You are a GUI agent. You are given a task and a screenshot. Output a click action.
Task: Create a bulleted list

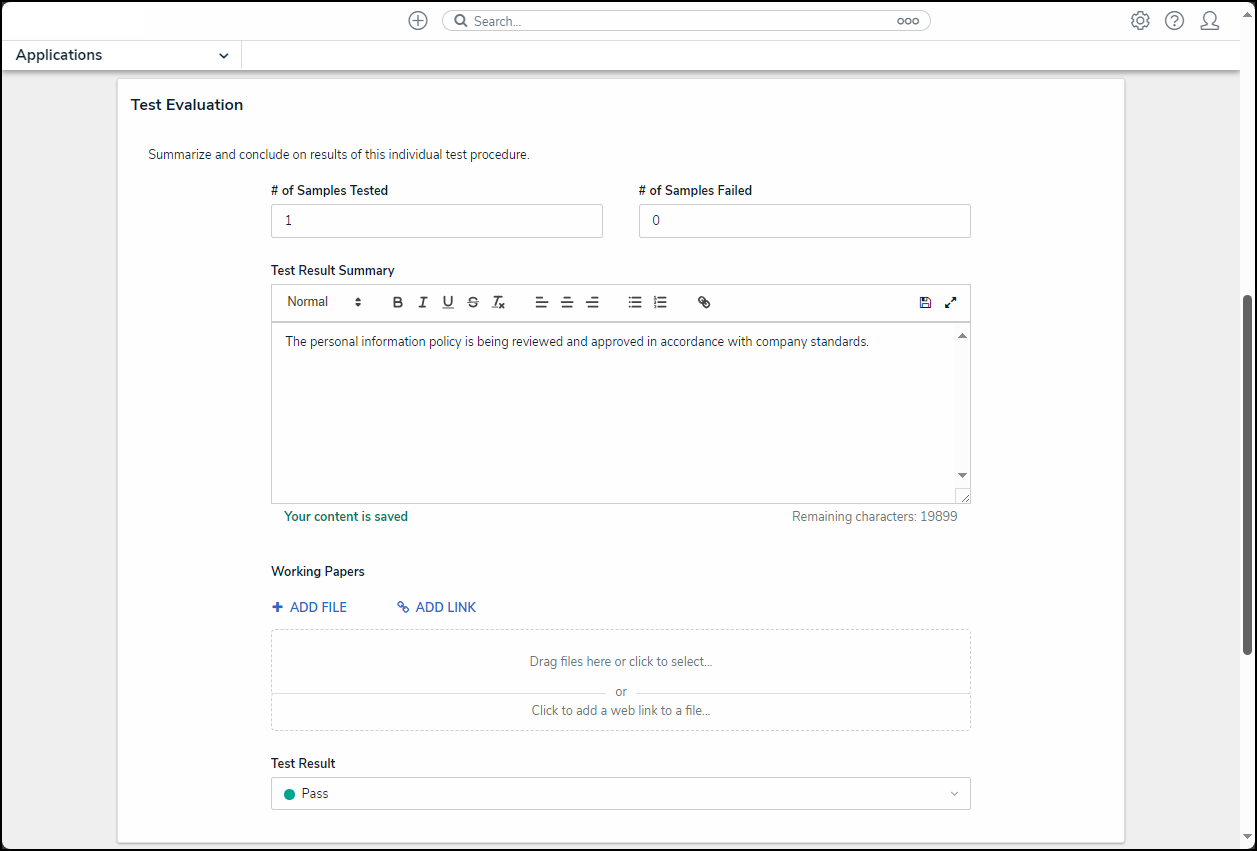coord(635,302)
